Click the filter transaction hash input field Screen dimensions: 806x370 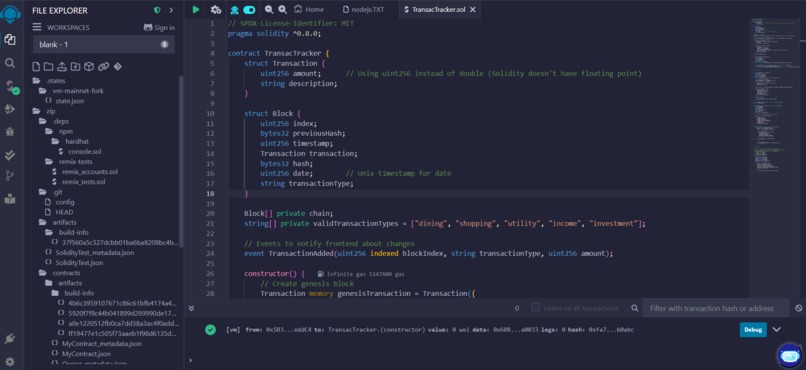click(x=716, y=308)
